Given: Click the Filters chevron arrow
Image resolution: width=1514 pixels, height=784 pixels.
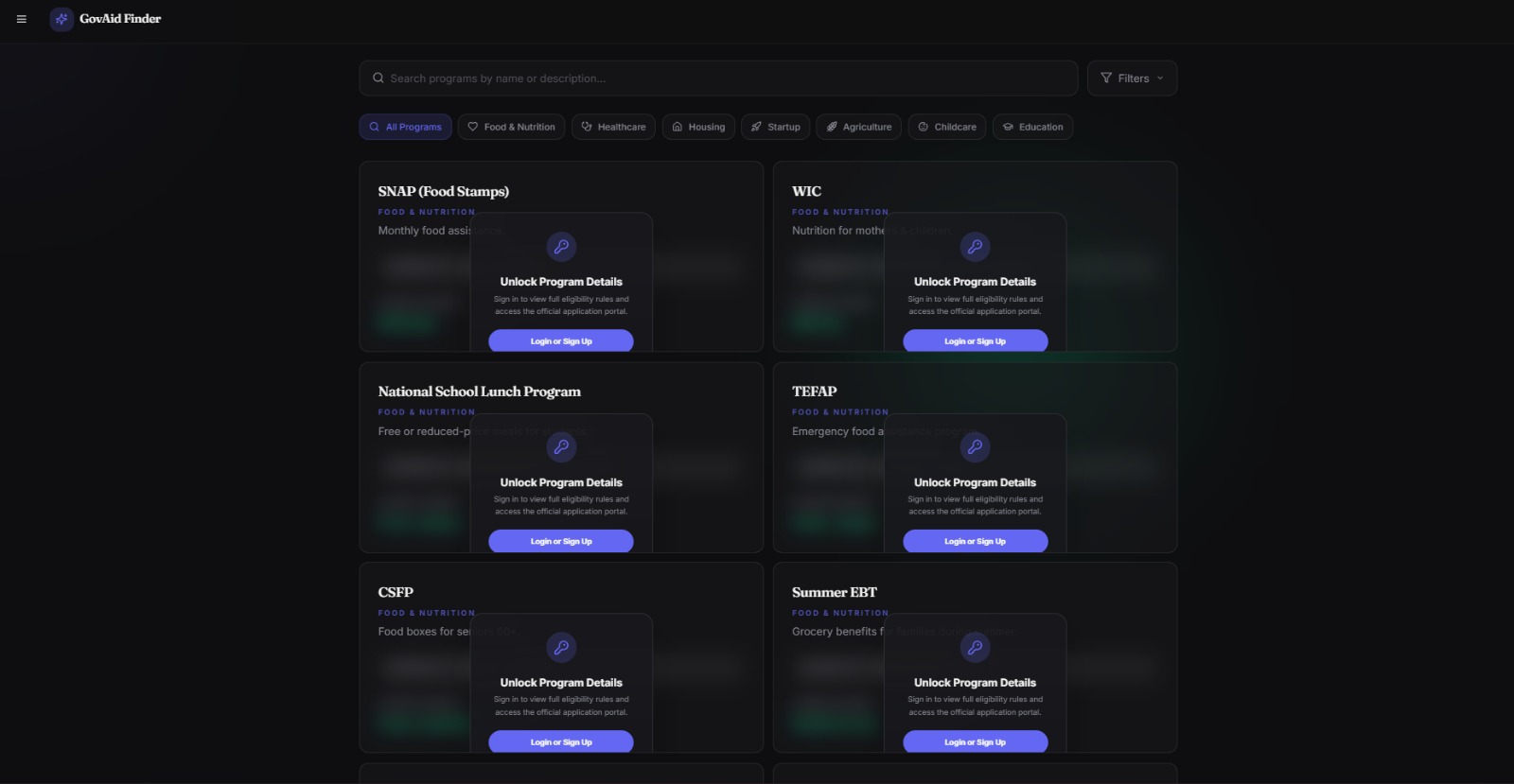Looking at the screenshot, I should pyautogui.click(x=1160, y=78).
